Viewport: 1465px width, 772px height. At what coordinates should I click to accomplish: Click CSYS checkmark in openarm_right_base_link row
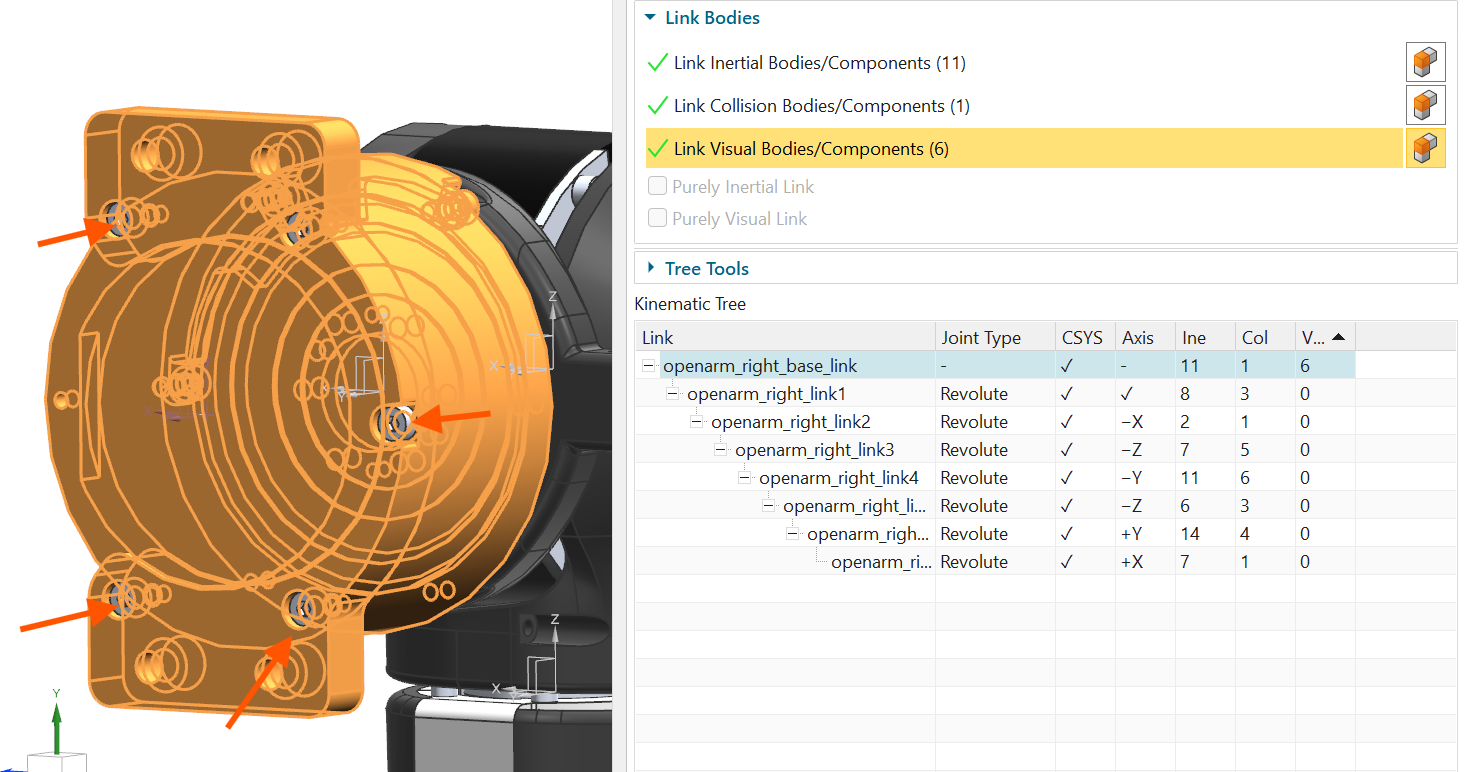pos(1067,366)
